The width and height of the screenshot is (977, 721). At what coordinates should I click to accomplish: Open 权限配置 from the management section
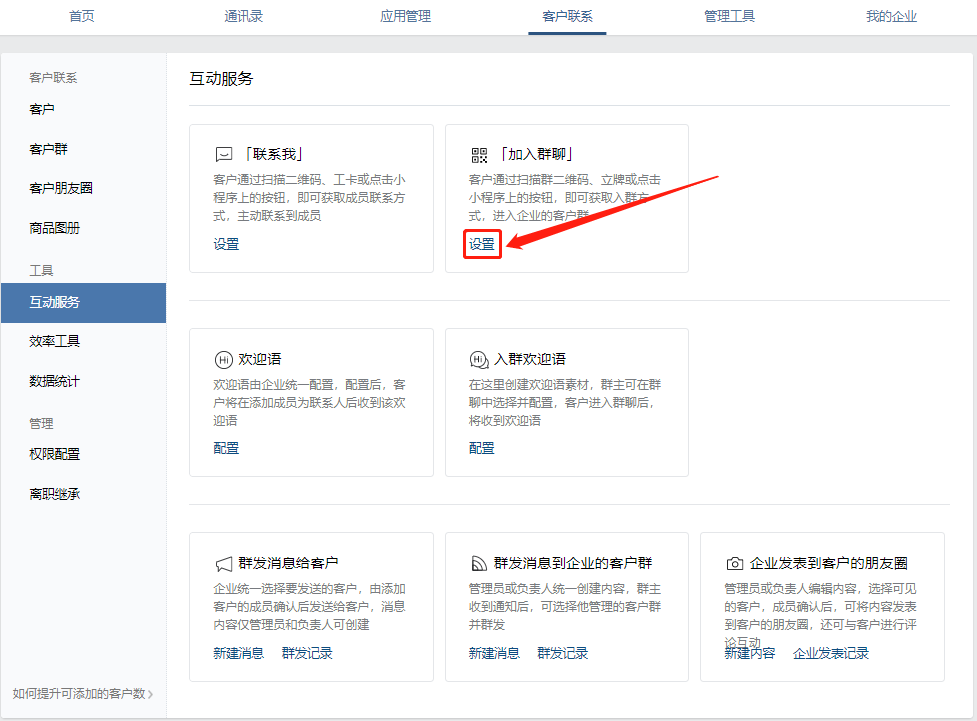pos(55,453)
